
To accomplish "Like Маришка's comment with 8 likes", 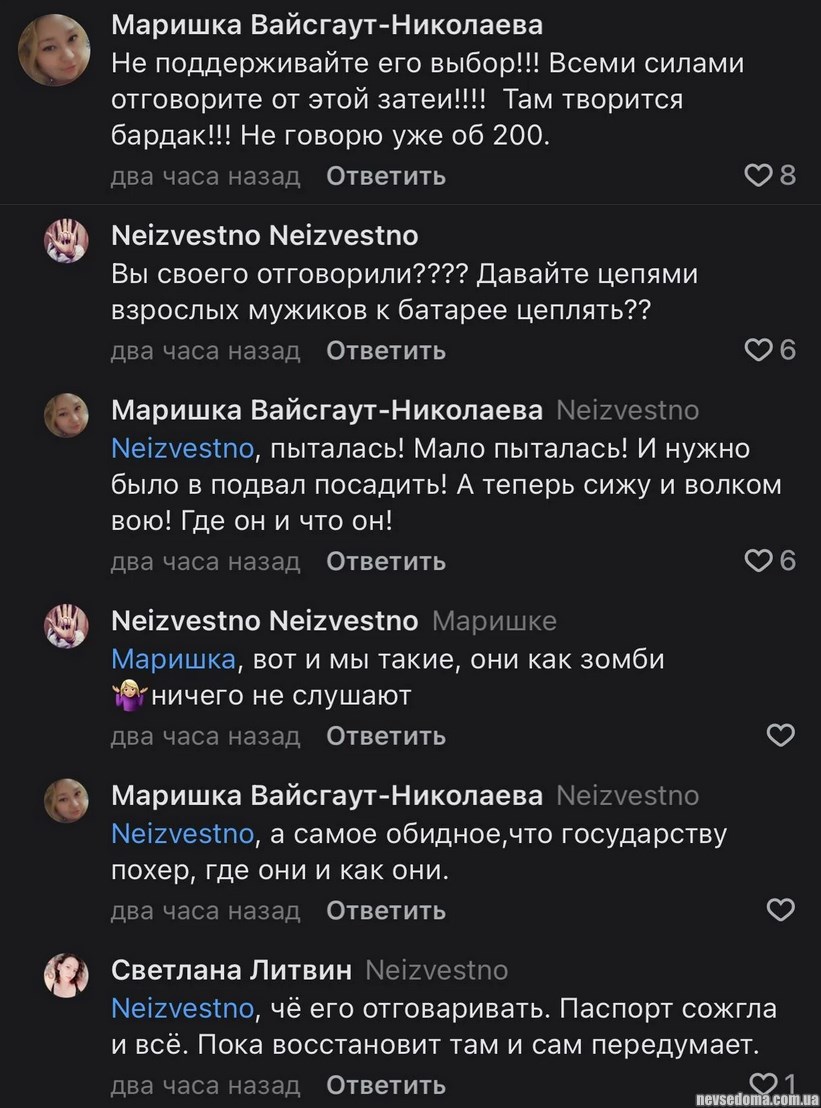I will pos(759,176).
